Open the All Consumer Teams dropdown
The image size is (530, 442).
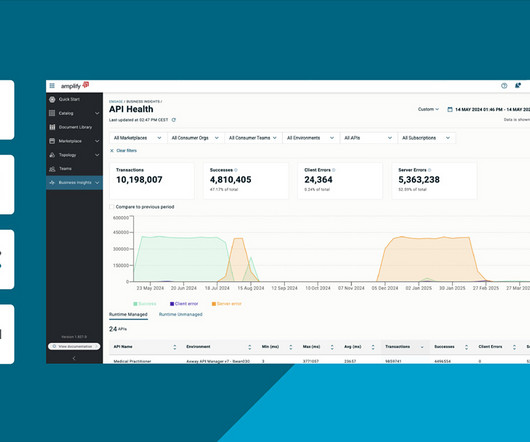[253, 138]
